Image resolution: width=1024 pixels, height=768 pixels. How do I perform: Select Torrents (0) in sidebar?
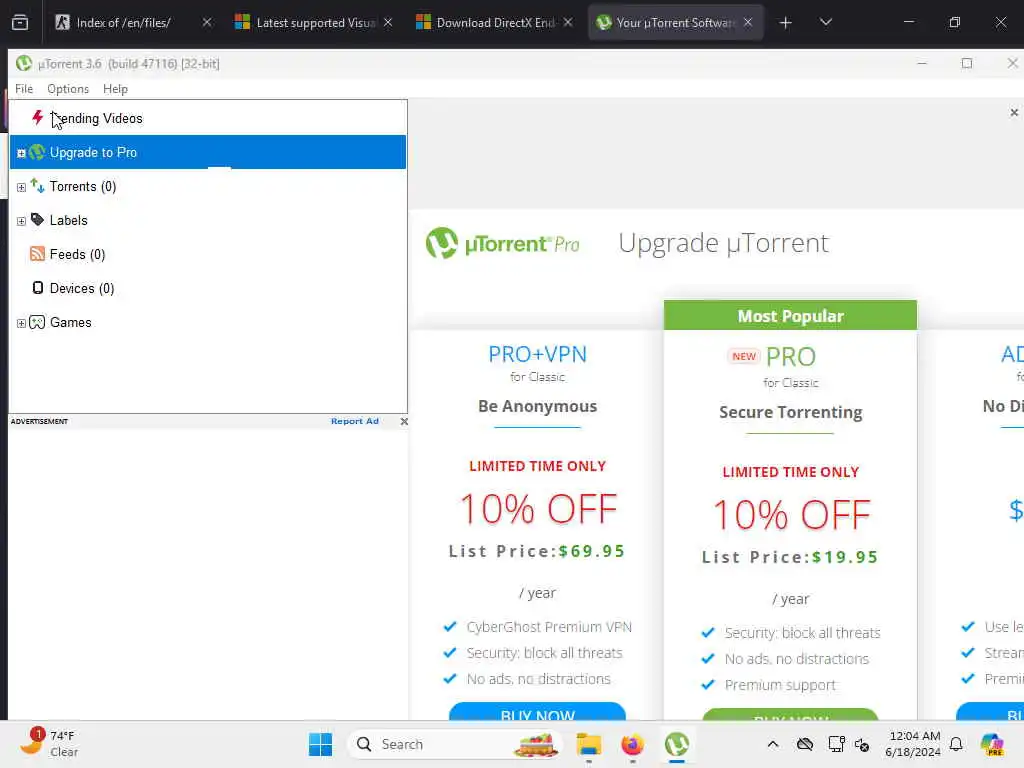[x=208, y=186]
